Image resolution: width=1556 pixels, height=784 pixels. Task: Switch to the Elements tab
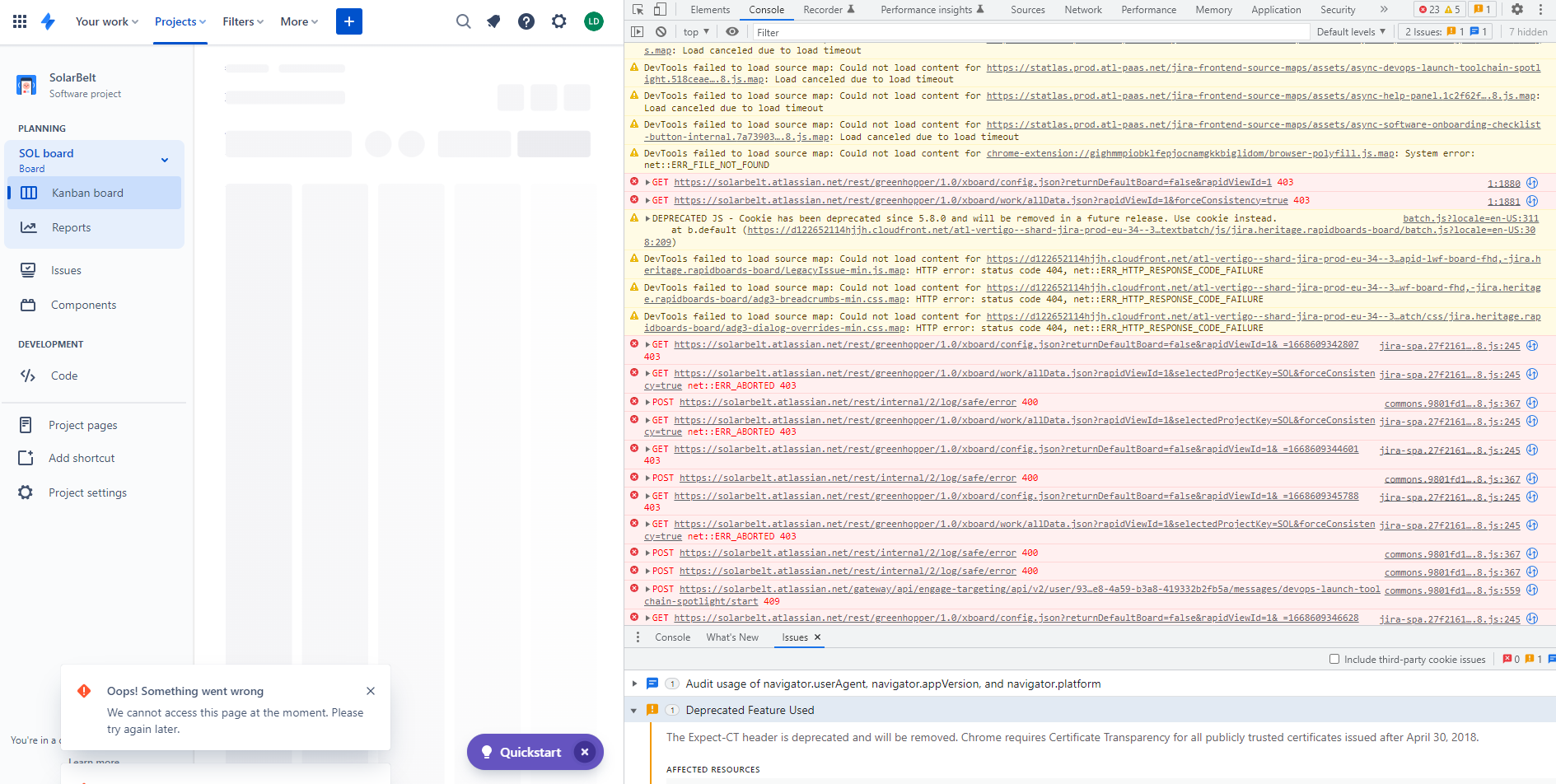tap(710, 10)
